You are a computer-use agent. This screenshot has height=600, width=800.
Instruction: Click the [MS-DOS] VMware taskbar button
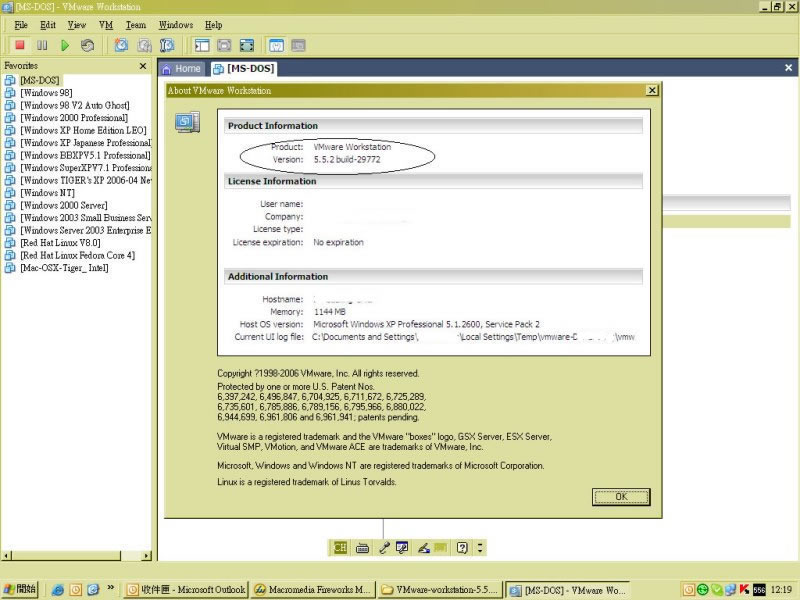pos(567,590)
